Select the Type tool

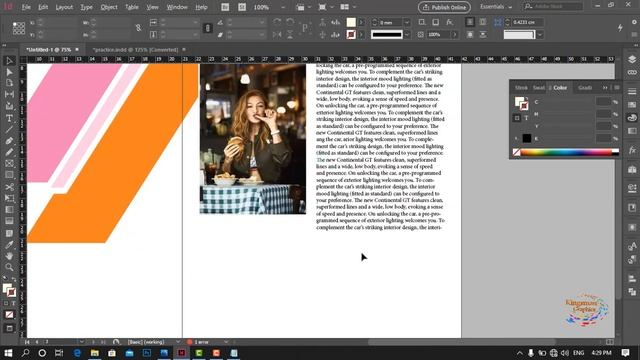pyautogui.click(x=9, y=118)
